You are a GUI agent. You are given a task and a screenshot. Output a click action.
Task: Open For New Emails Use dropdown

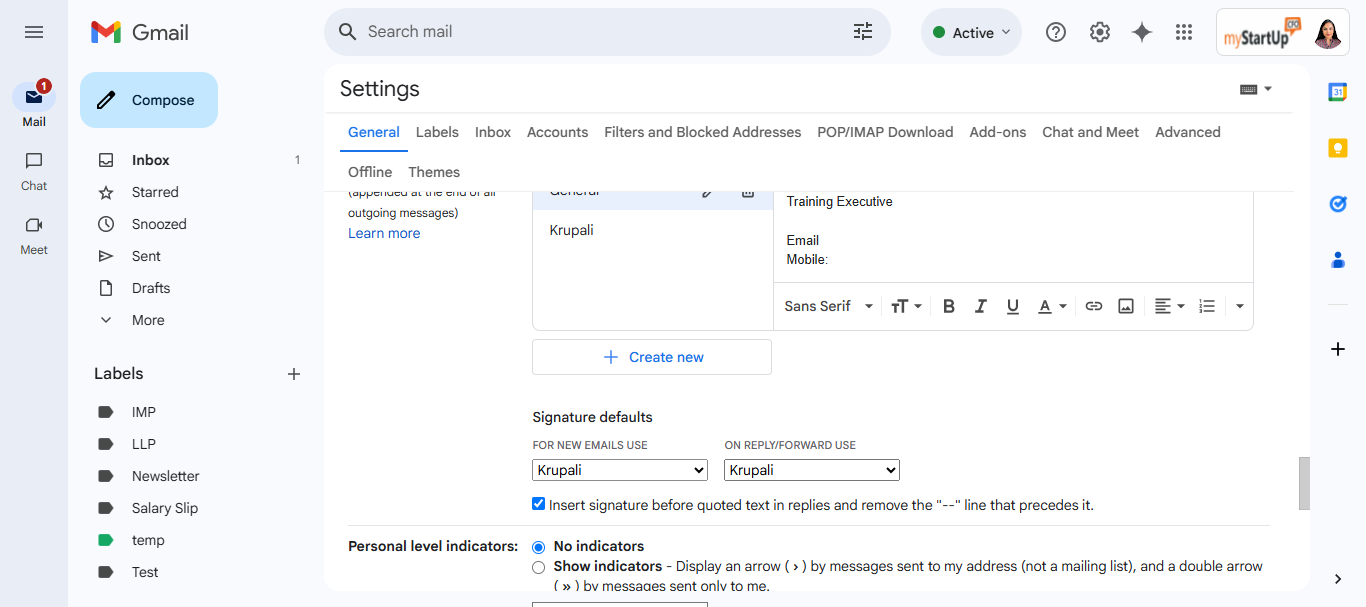(x=620, y=470)
